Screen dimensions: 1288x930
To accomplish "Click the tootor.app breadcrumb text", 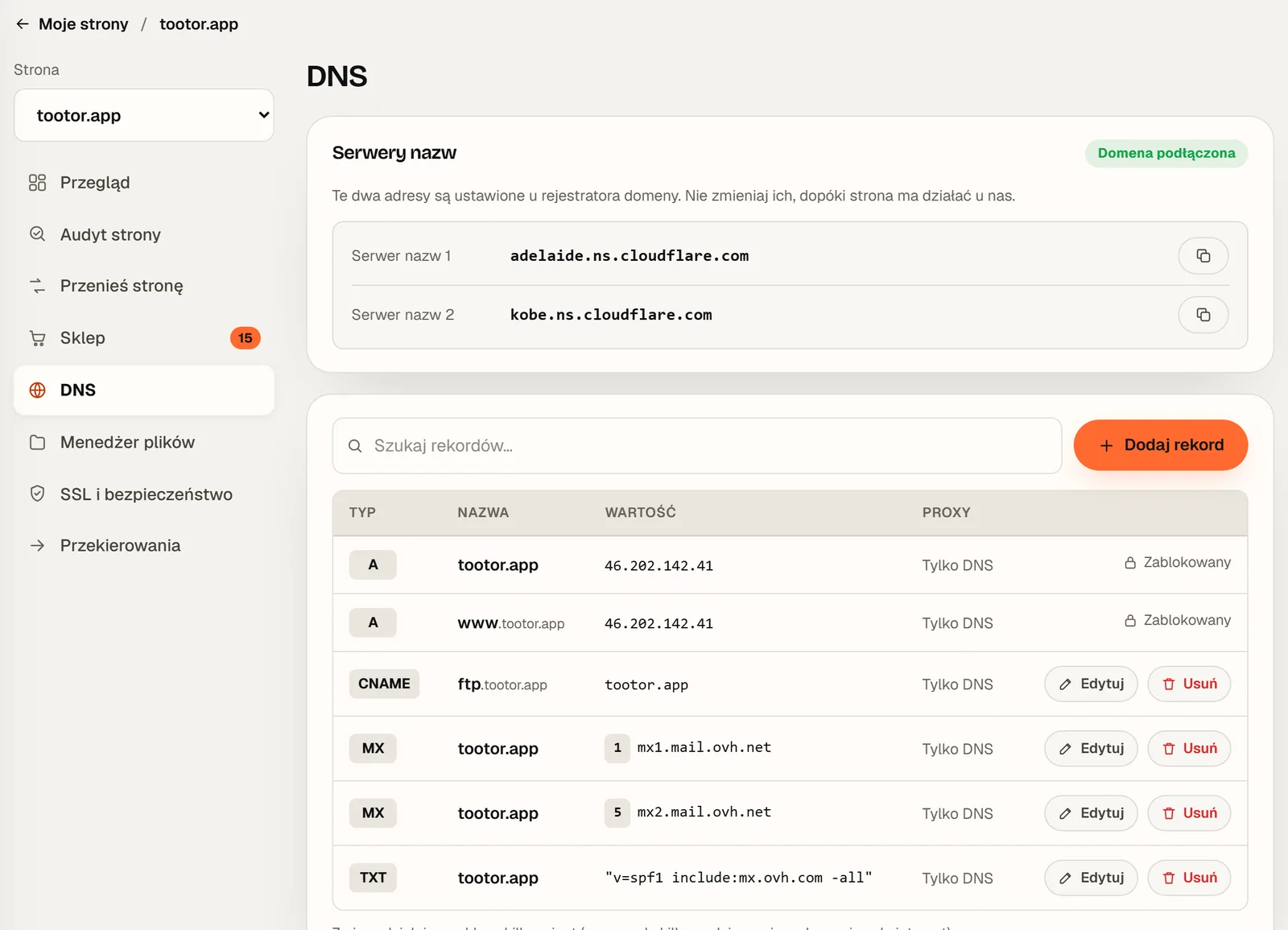I will point(199,24).
